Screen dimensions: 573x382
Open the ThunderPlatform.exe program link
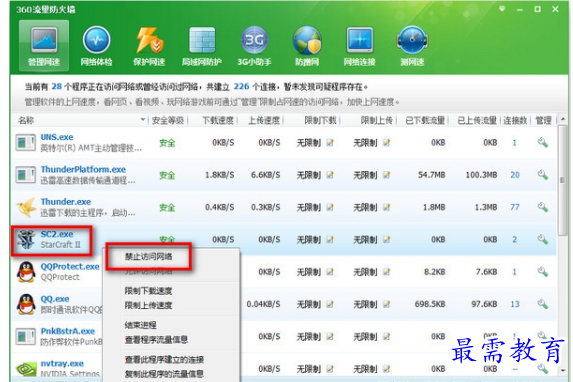[x=83, y=169]
